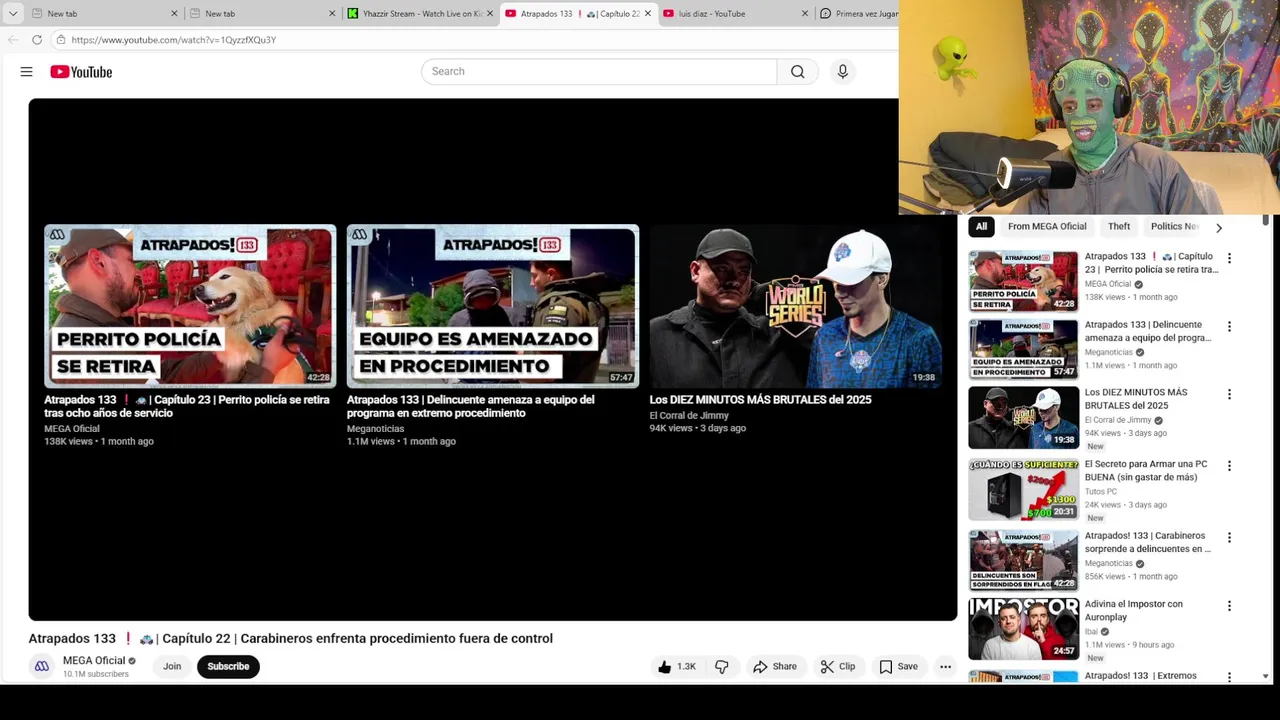Switch to Primera vez Jugando tab
This screenshot has height=720, width=1280.
point(858,14)
